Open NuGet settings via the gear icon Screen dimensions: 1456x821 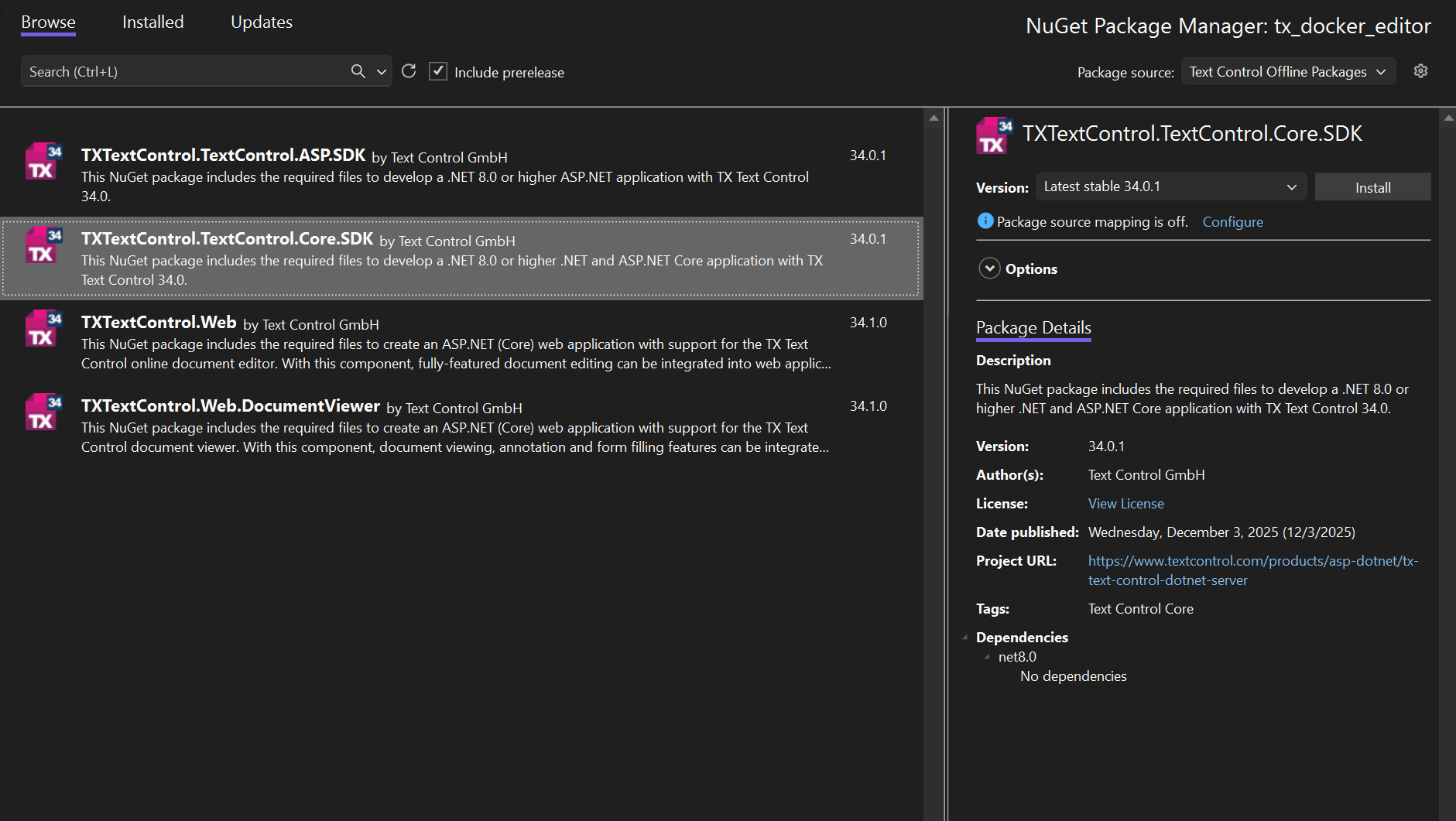[x=1421, y=70]
